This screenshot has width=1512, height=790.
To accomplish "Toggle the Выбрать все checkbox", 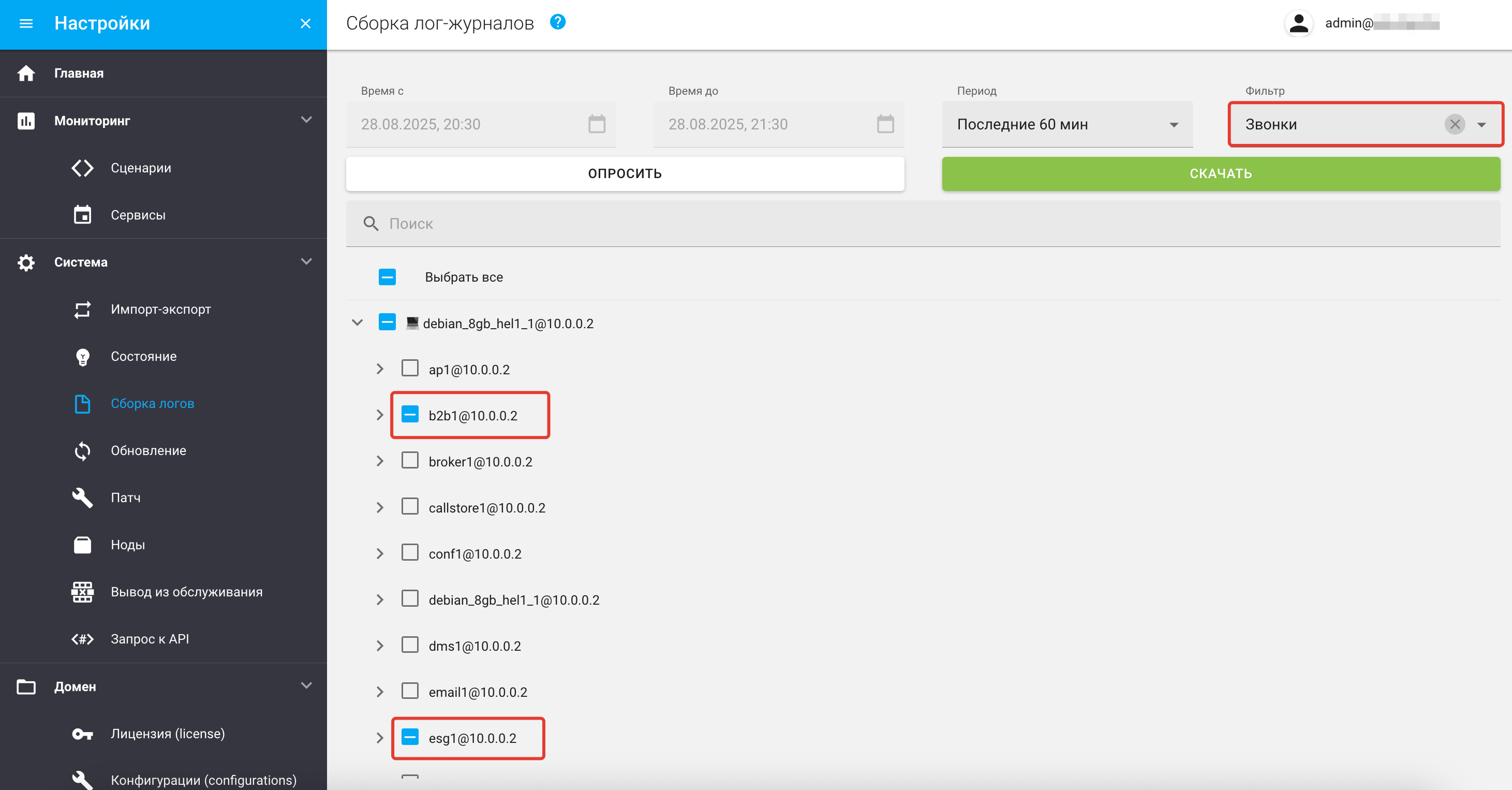I will tap(388, 277).
